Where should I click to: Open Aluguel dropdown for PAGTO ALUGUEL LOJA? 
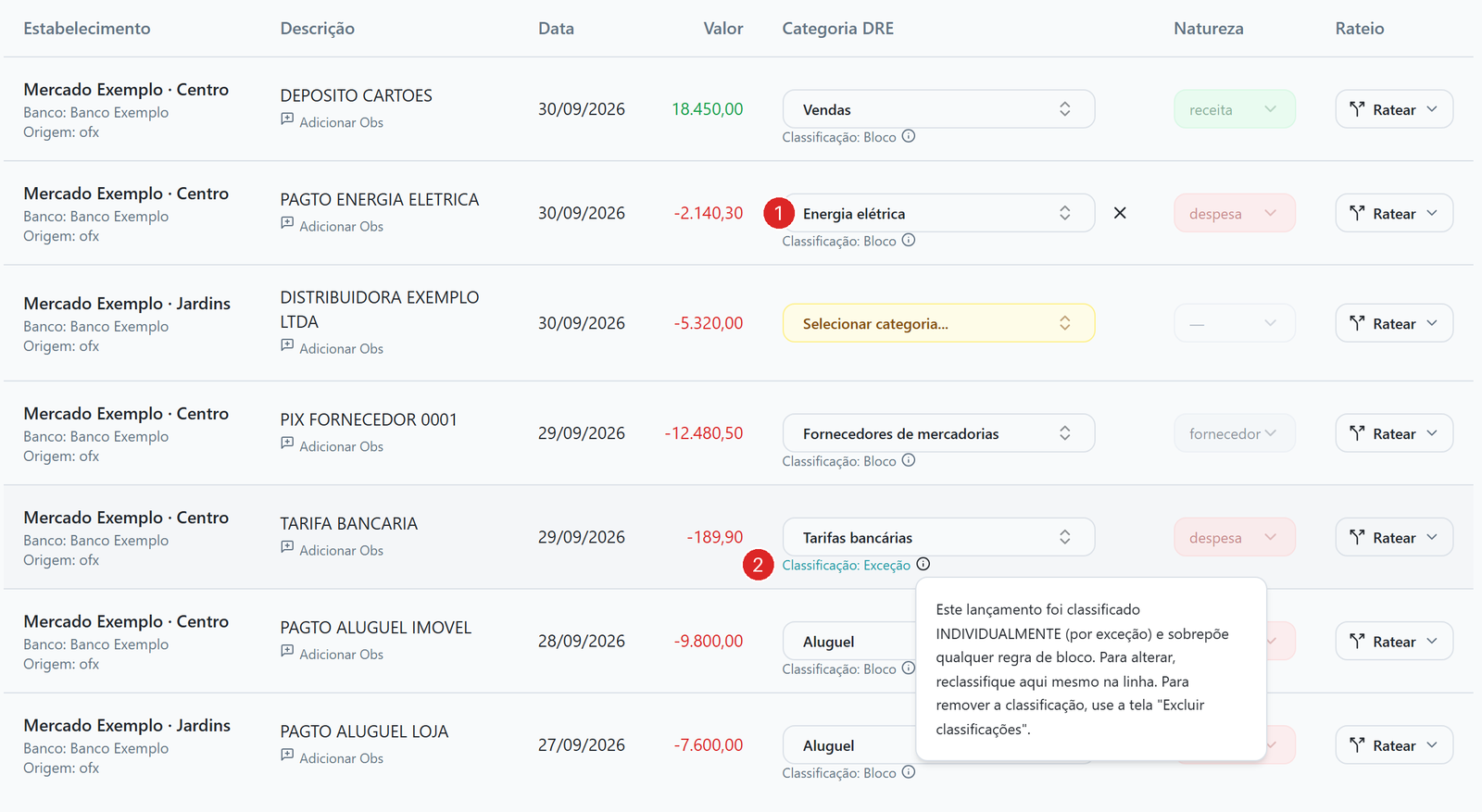pyautogui.click(x=848, y=744)
